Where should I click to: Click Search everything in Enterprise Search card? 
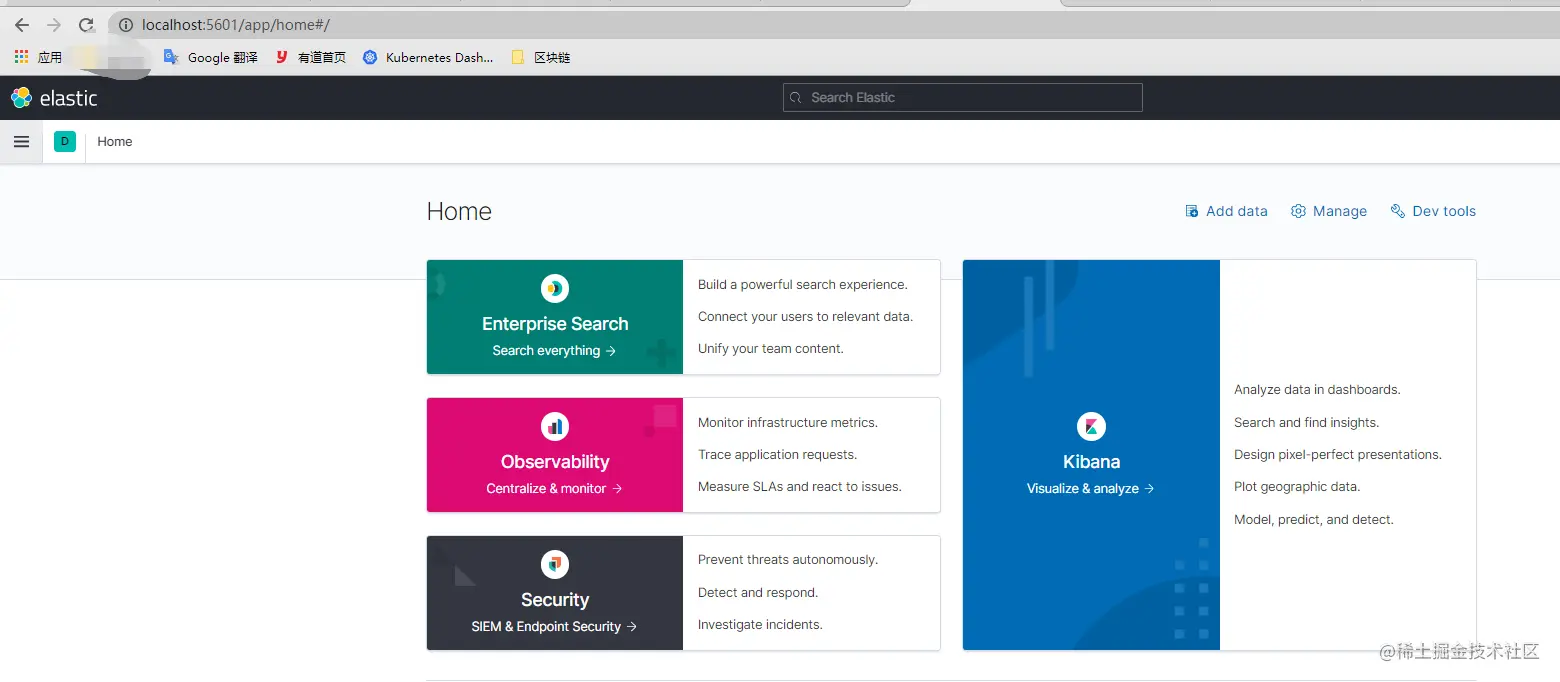(554, 351)
